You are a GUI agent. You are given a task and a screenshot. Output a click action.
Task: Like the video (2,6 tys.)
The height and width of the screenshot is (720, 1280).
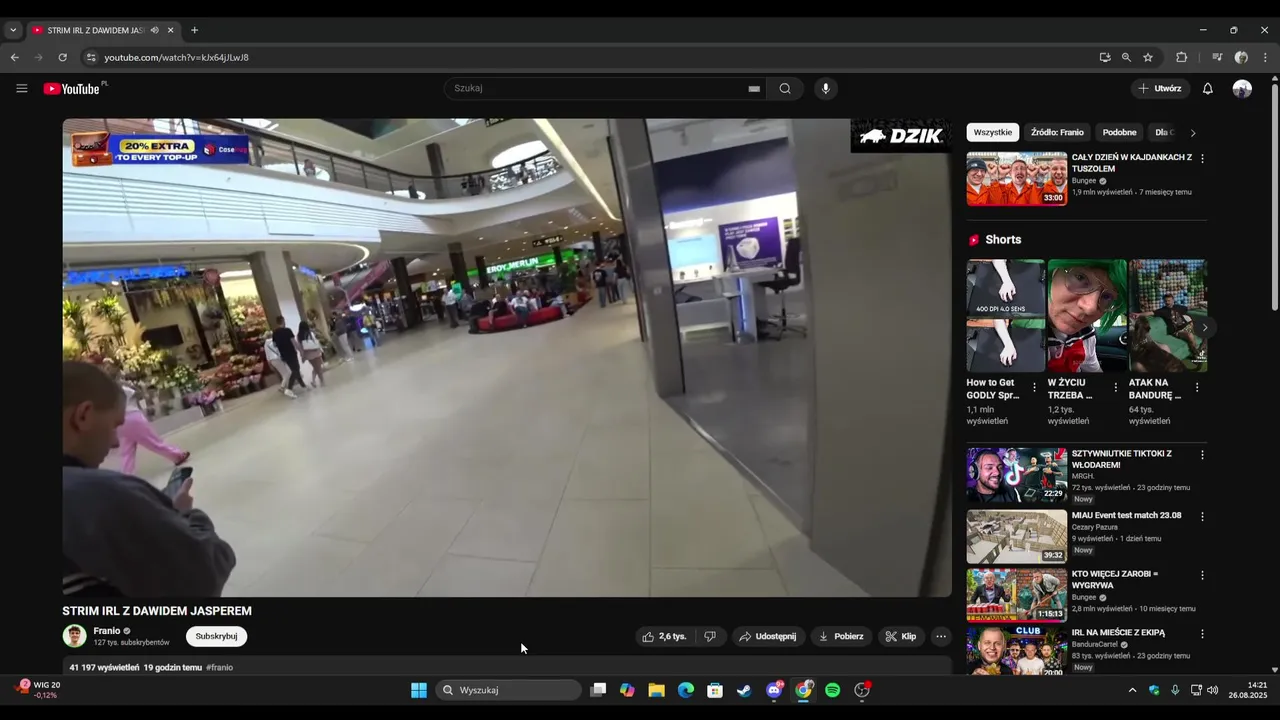pyautogui.click(x=665, y=636)
